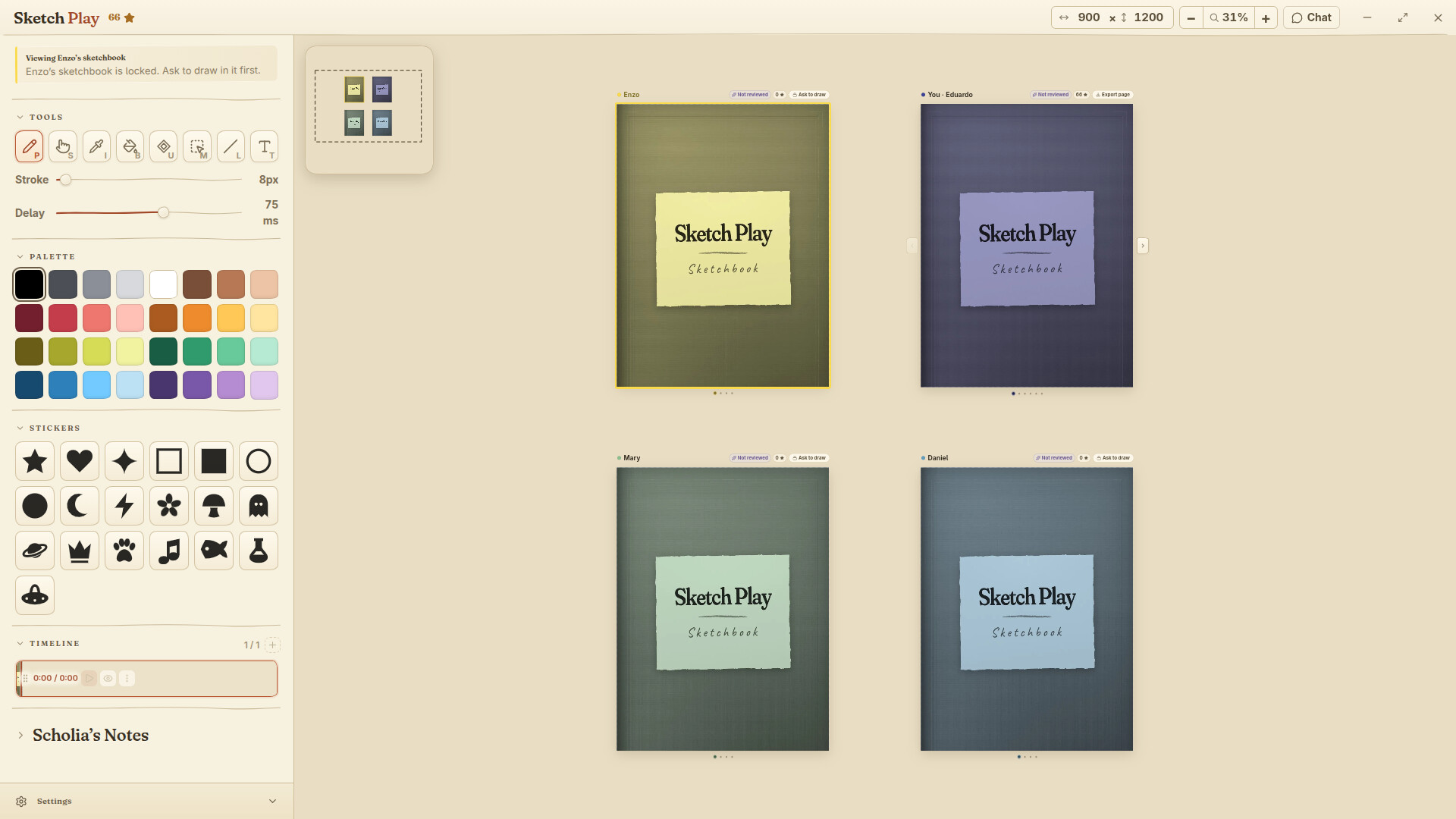Viewport: 1456px width, 819px height.
Task: Collapse the Tools section
Action: [20, 118]
